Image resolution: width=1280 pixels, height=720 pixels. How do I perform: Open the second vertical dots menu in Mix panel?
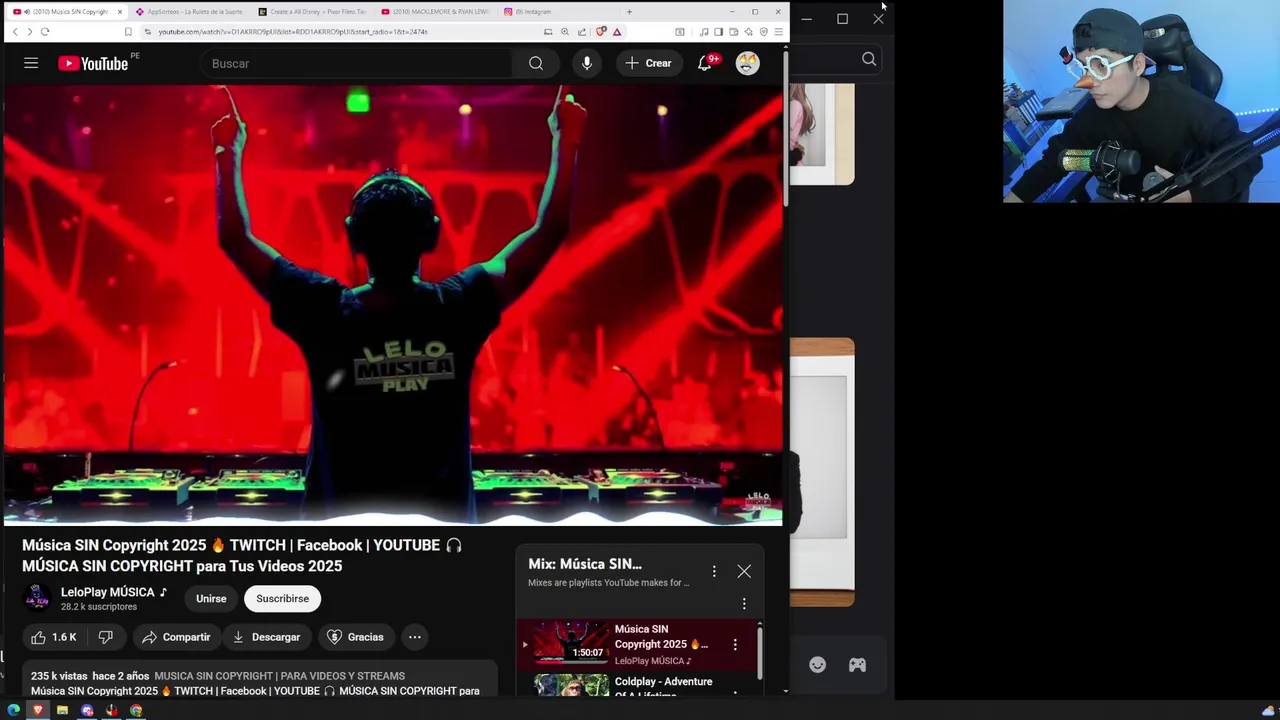point(744,604)
